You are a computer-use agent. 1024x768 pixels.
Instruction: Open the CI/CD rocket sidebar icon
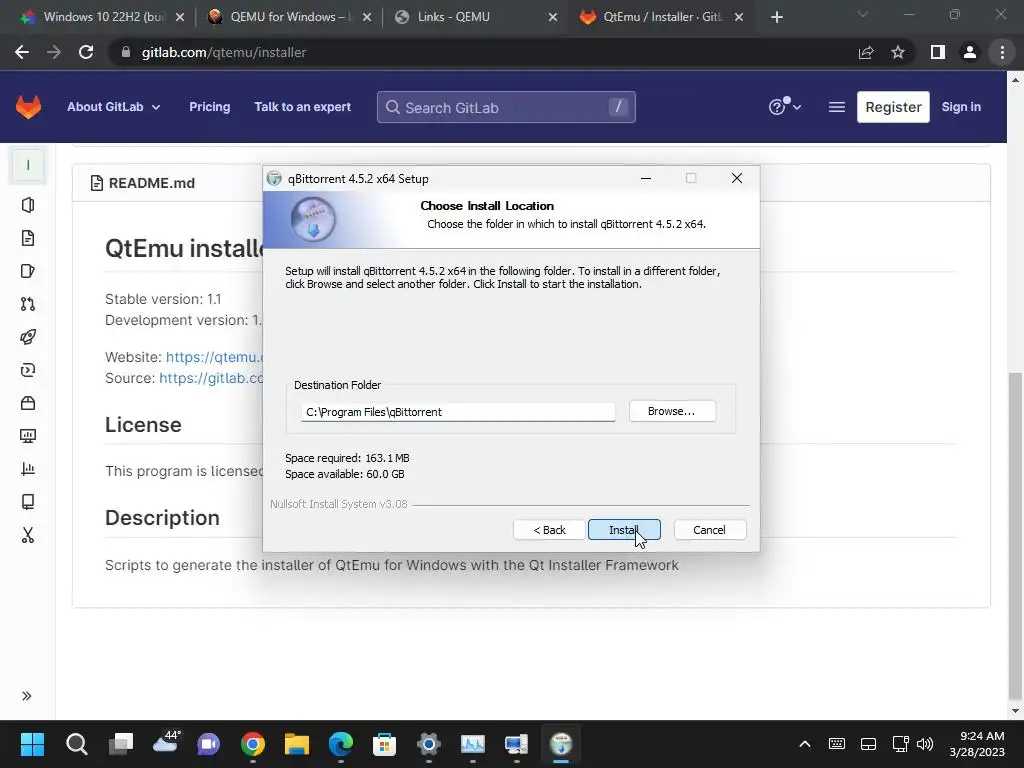27,337
